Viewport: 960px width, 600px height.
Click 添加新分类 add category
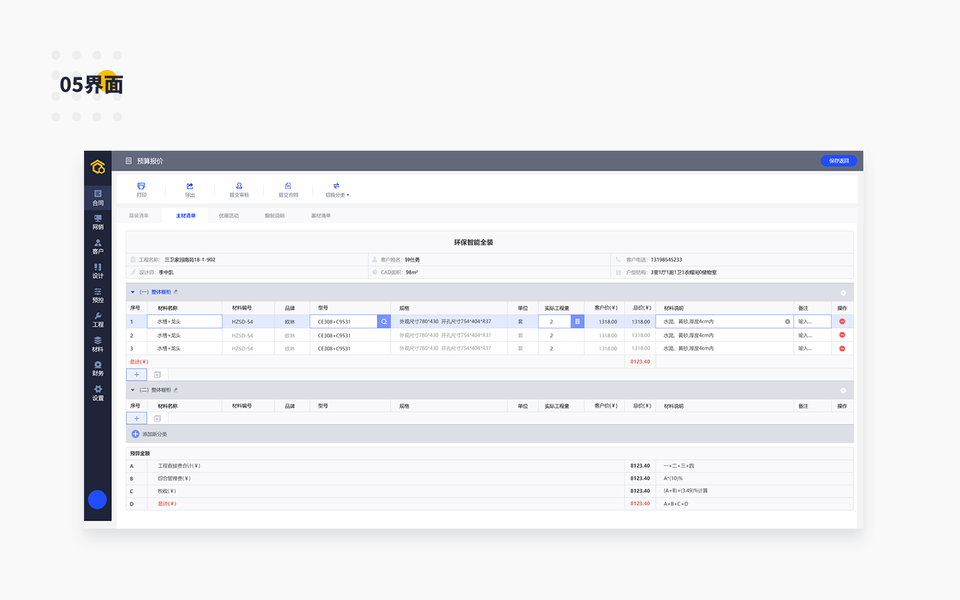click(149, 434)
